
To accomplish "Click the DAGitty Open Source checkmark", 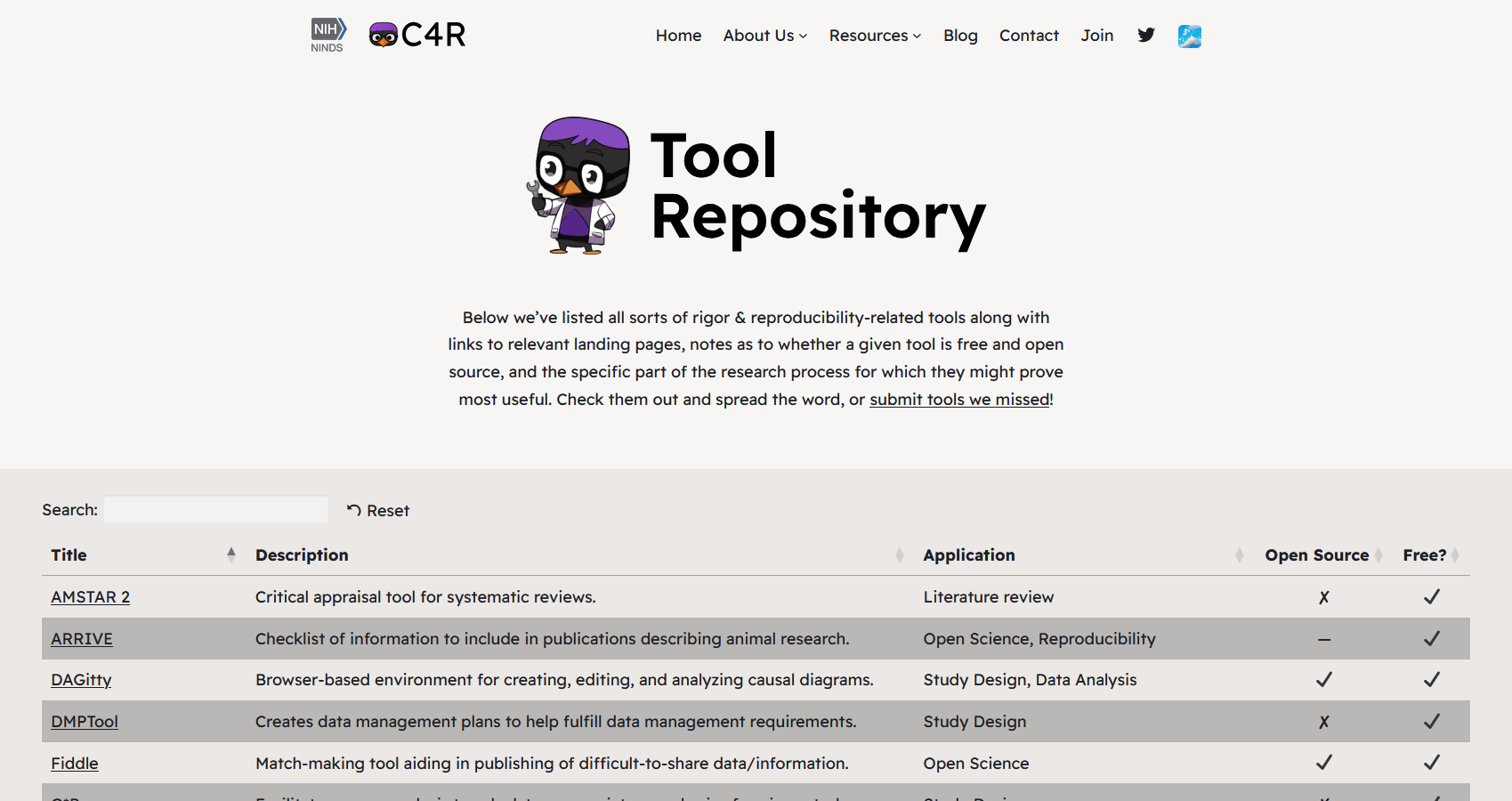I will click(1324, 679).
